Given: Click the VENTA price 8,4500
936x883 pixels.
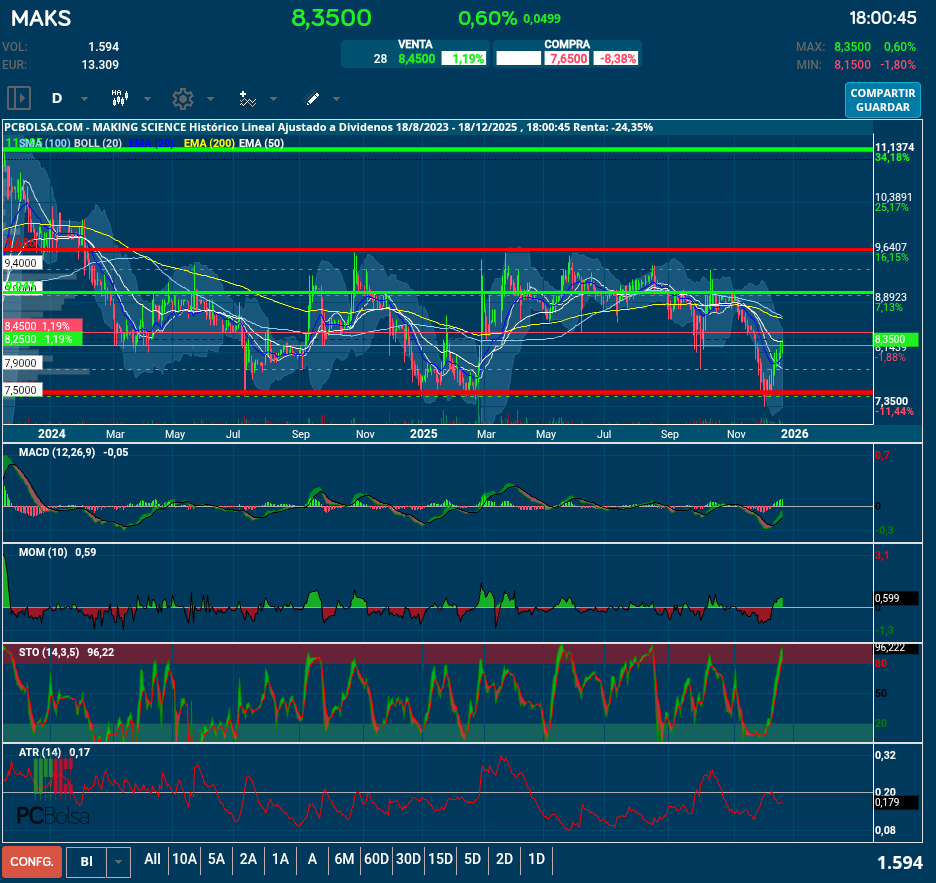Looking at the screenshot, I should pos(417,59).
